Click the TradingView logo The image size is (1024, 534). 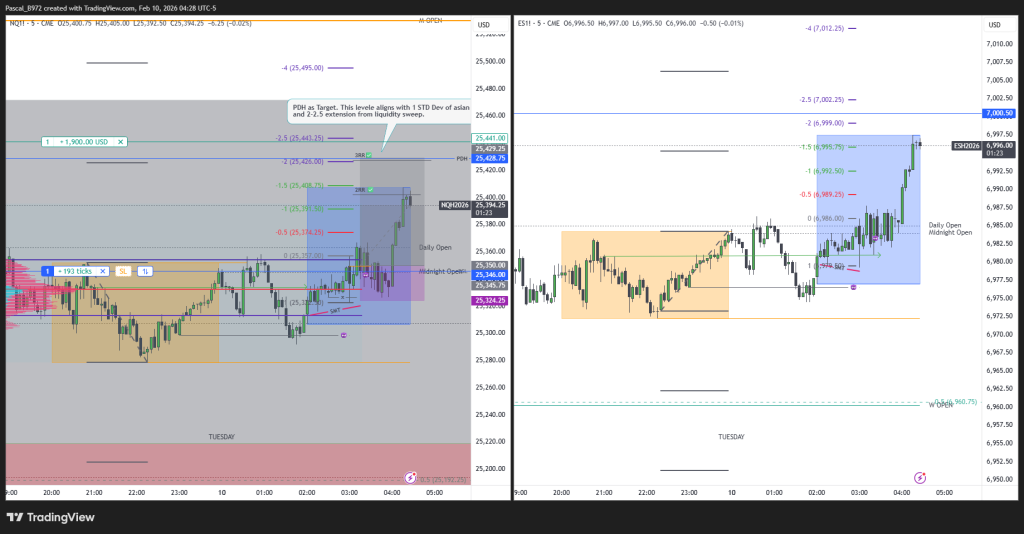pyautogui.click(x=50, y=517)
